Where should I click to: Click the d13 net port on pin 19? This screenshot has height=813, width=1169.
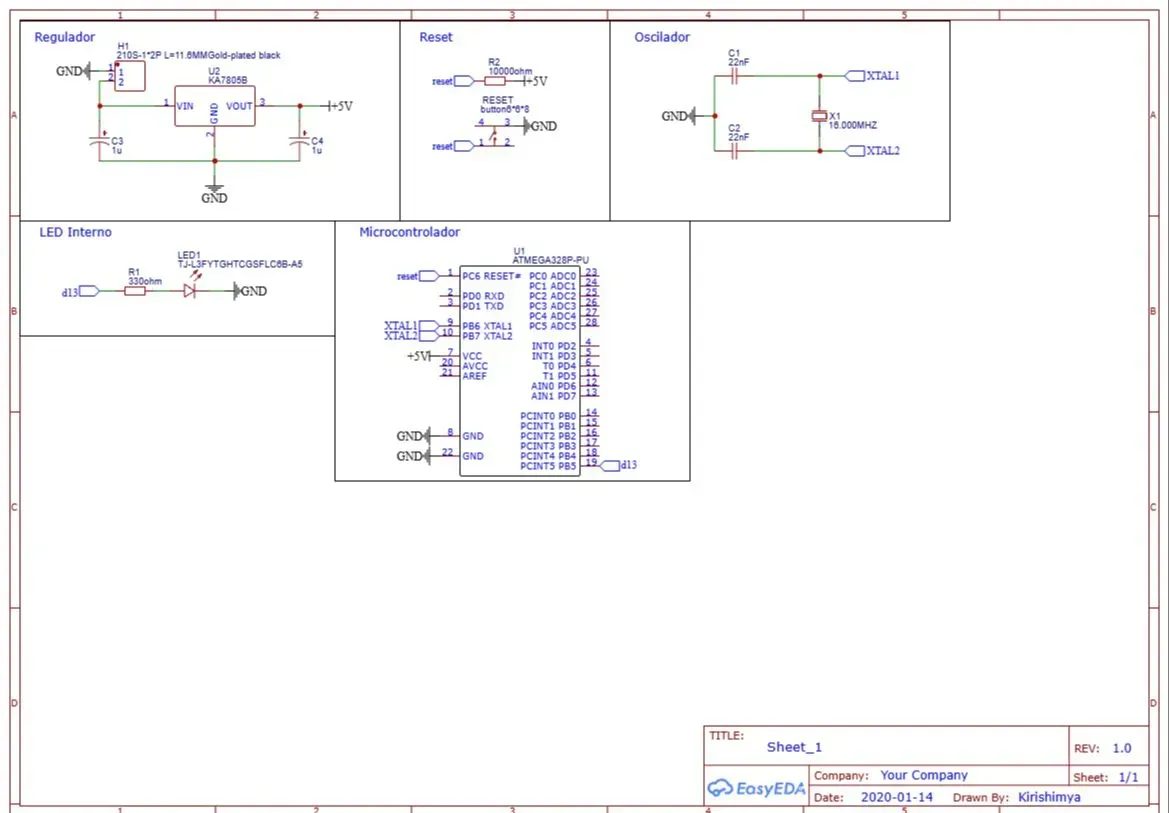click(619, 465)
